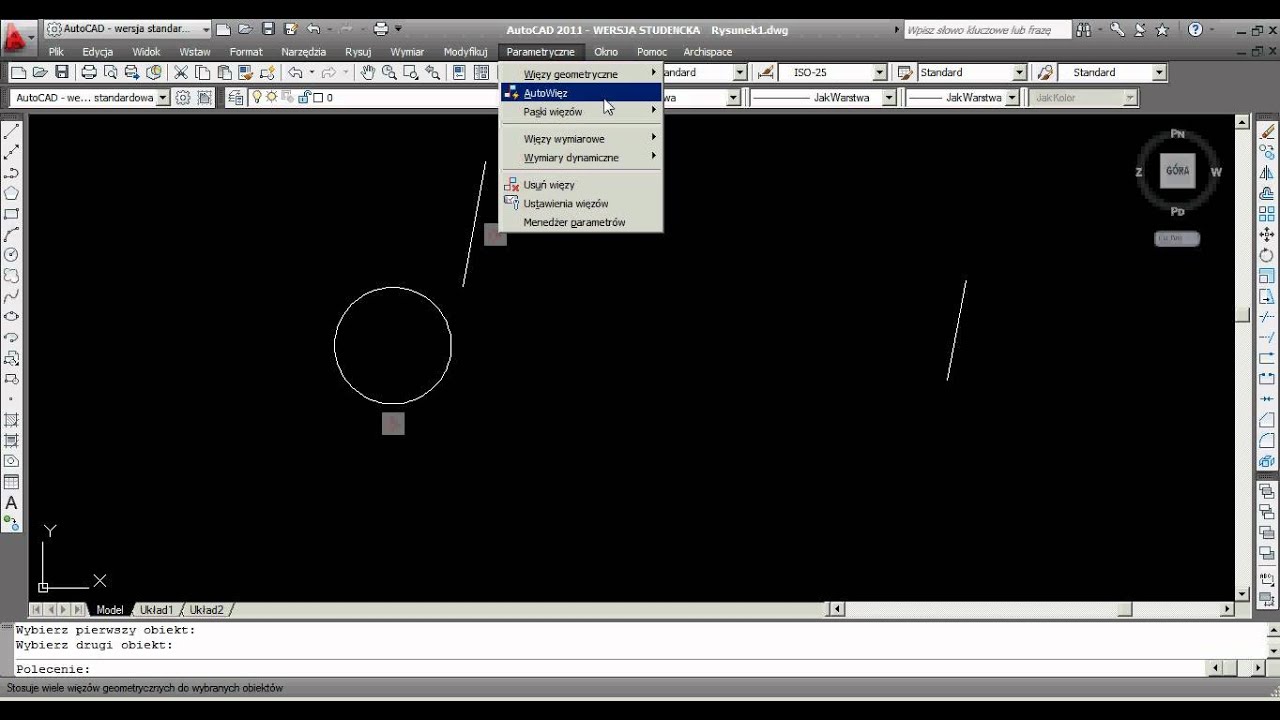Select the Spline draw tool
The height and width of the screenshot is (720, 1280).
coord(11,296)
